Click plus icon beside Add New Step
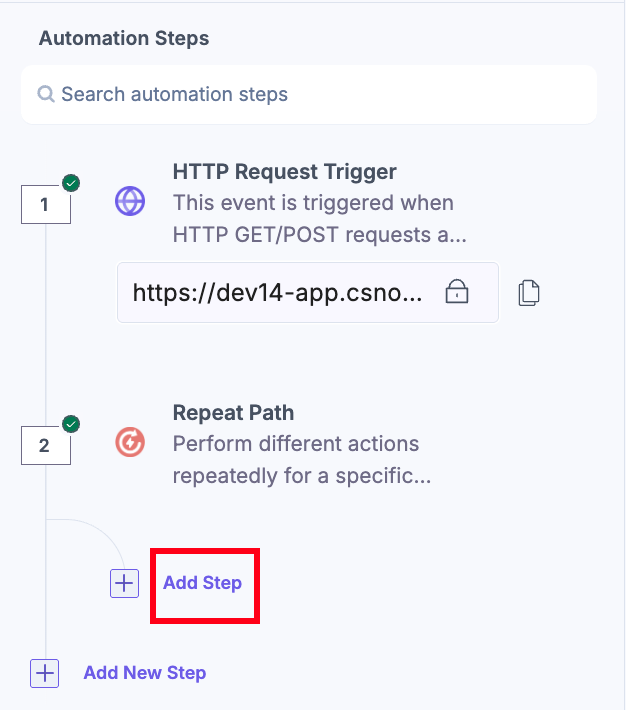 click(45, 673)
